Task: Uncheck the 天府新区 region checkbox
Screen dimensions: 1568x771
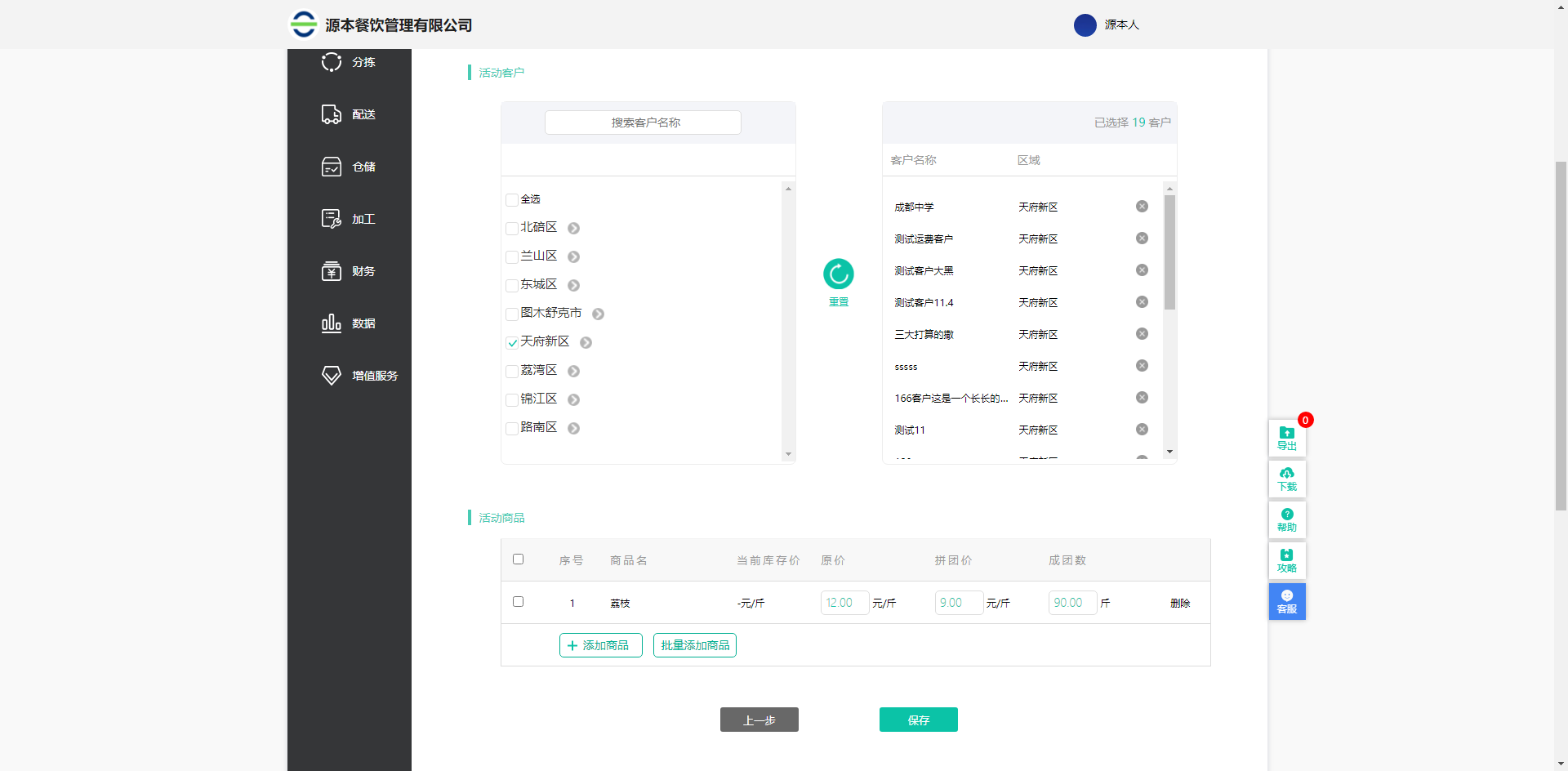Action: [512, 341]
